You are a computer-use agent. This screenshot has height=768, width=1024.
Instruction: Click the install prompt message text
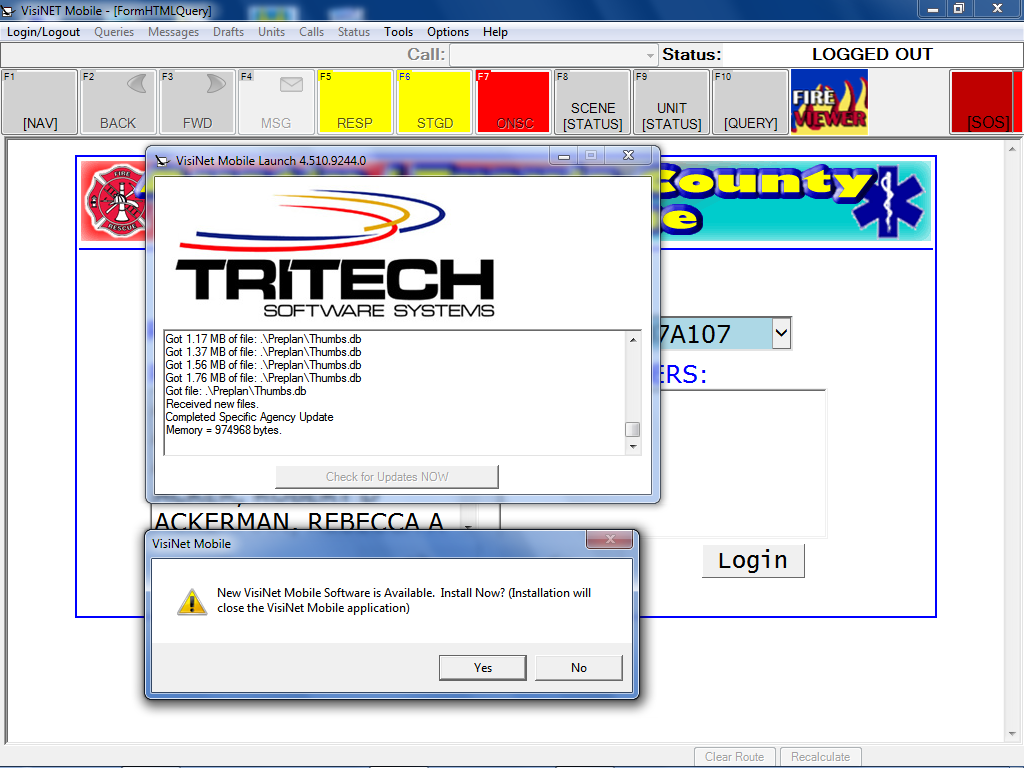click(x=404, y=600)
